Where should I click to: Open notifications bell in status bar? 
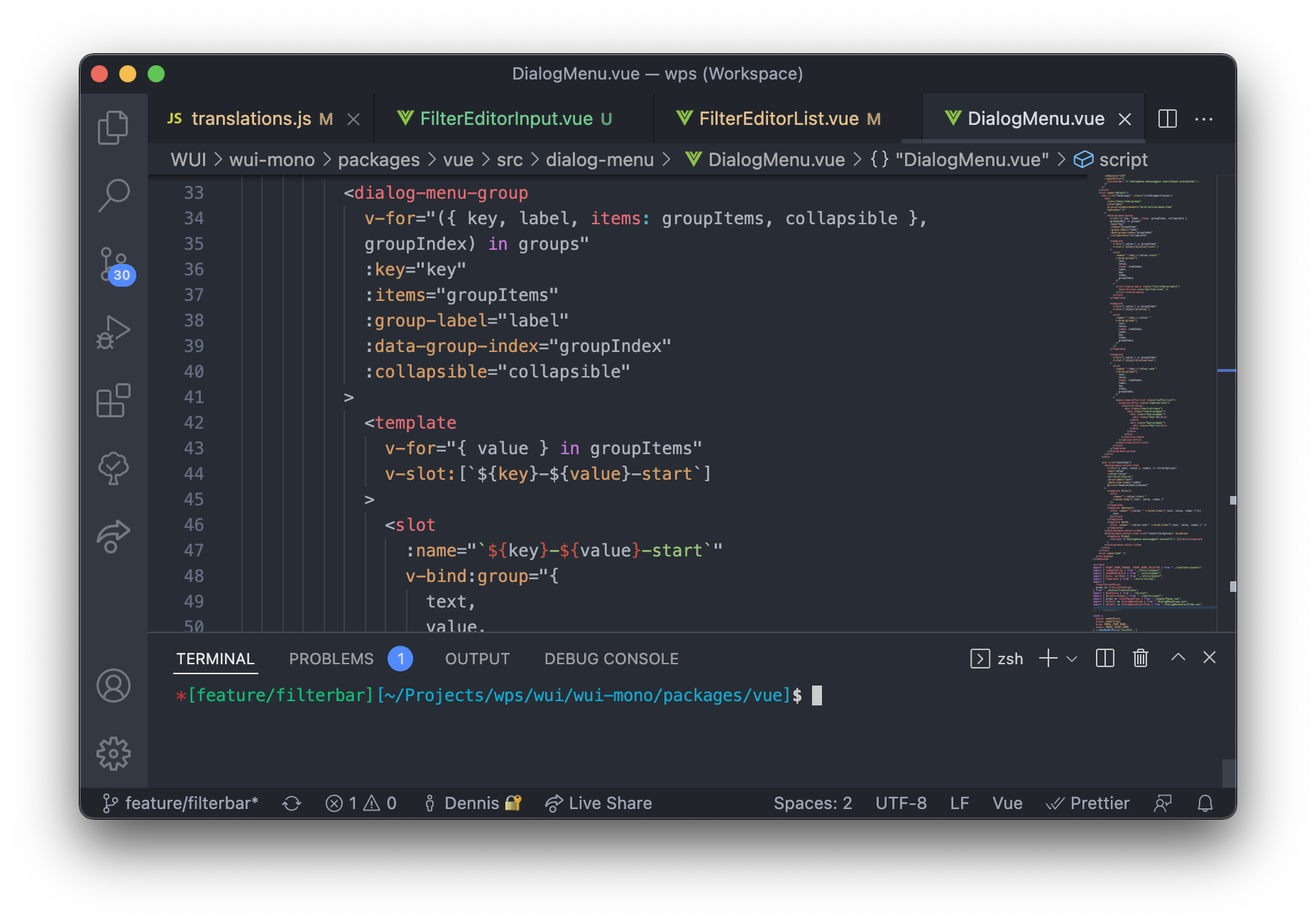pyautogui.click(x=1205, y=803)
